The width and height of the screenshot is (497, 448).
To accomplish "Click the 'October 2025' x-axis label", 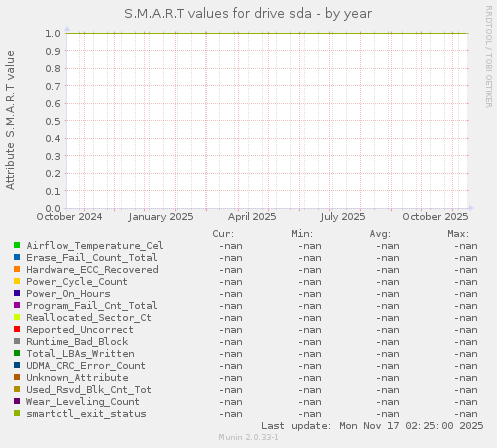I will (x=435, y=217).
